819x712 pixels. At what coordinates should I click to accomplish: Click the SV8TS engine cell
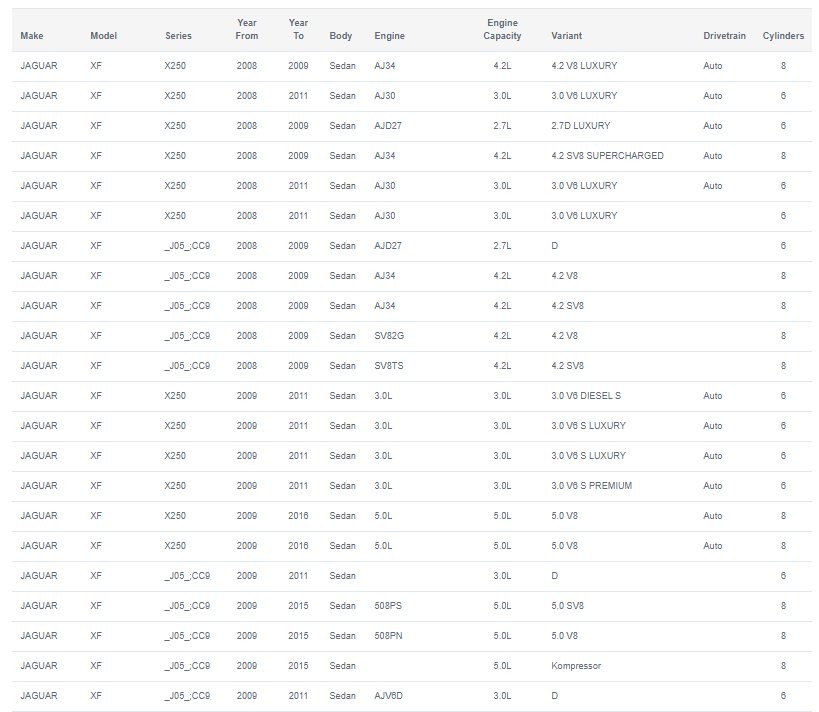pos(389,366)
